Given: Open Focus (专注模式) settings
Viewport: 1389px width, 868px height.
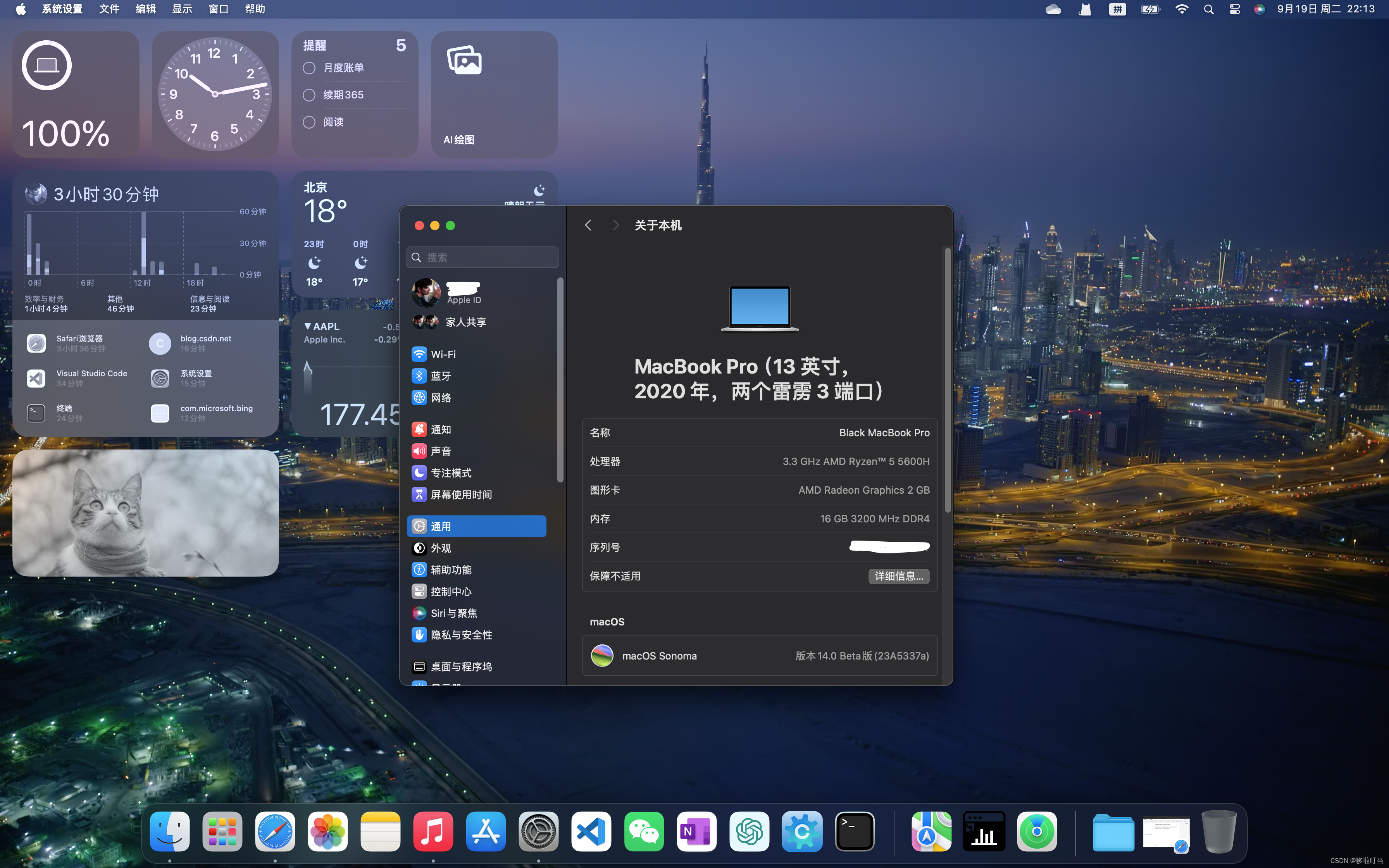Looking at the screenshot, I should [476, 473].
